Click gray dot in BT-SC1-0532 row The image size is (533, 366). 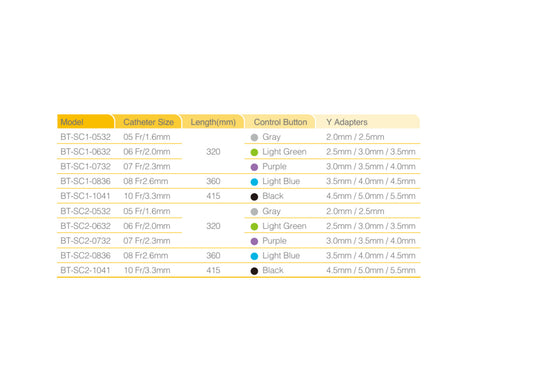tap(254, 137)
